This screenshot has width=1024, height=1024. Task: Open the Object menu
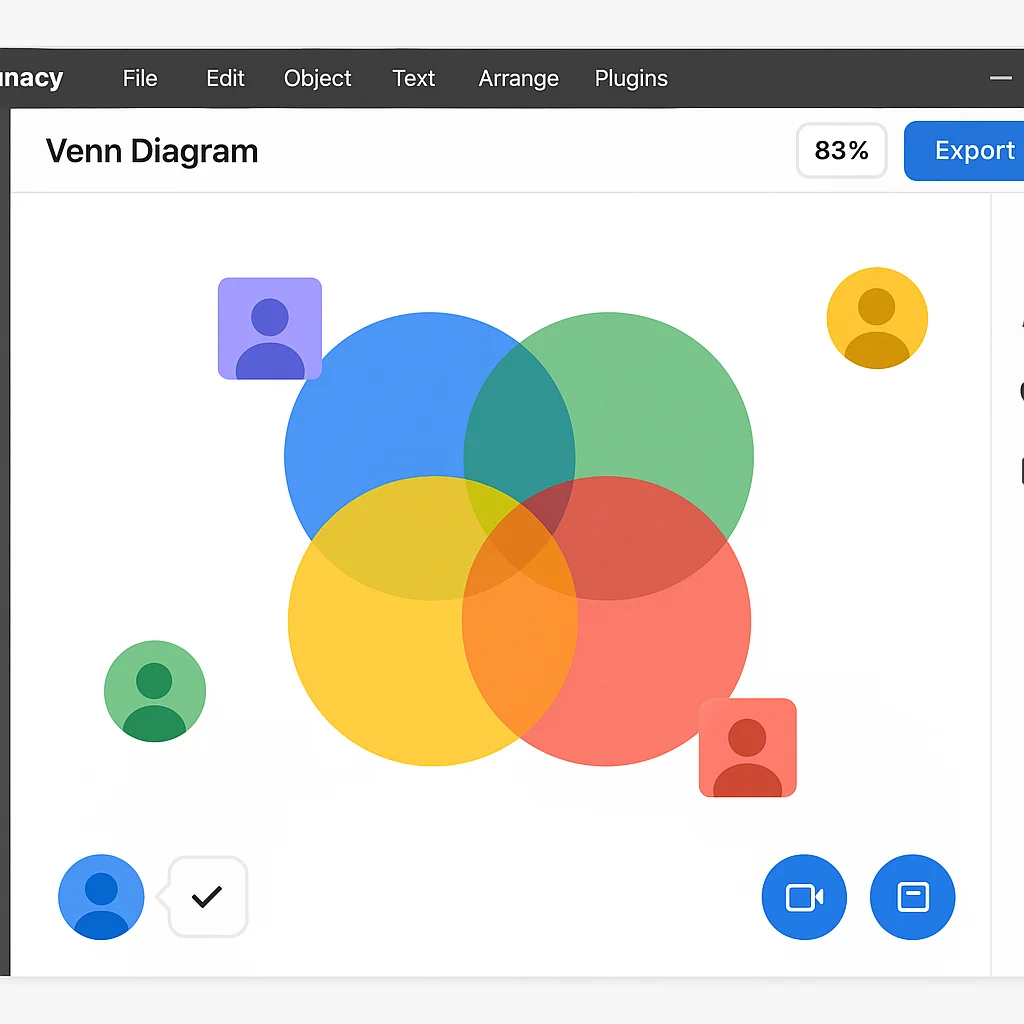point(317,78)
